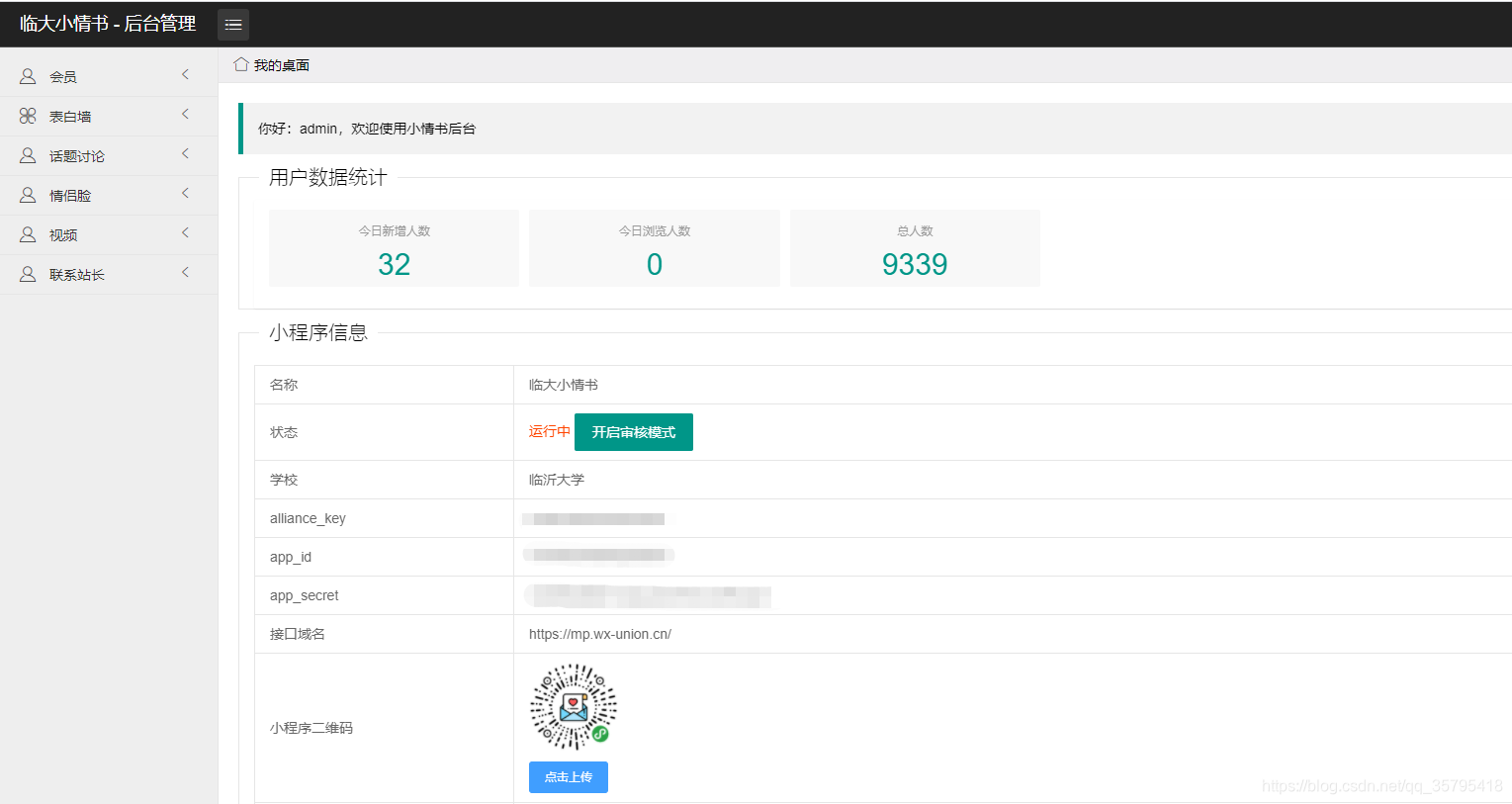The height and width of the screenshot is (804, 1512).
Task: Click the home icon next to 我的桌面
Action: (240, 64)
